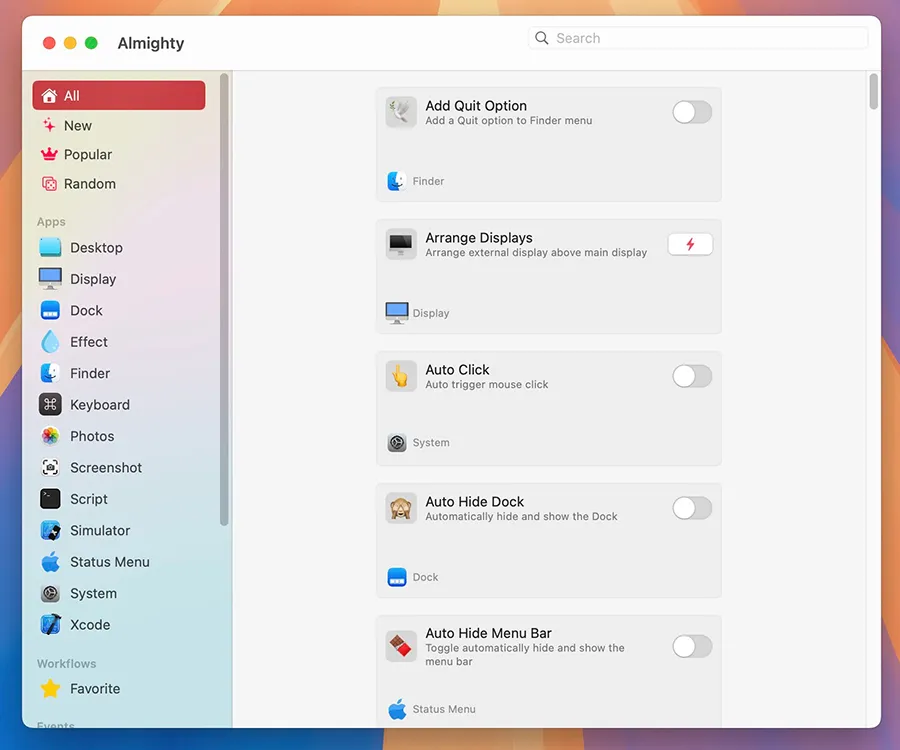Run the Arrange Displays lightning button

(x=690, y=245)
